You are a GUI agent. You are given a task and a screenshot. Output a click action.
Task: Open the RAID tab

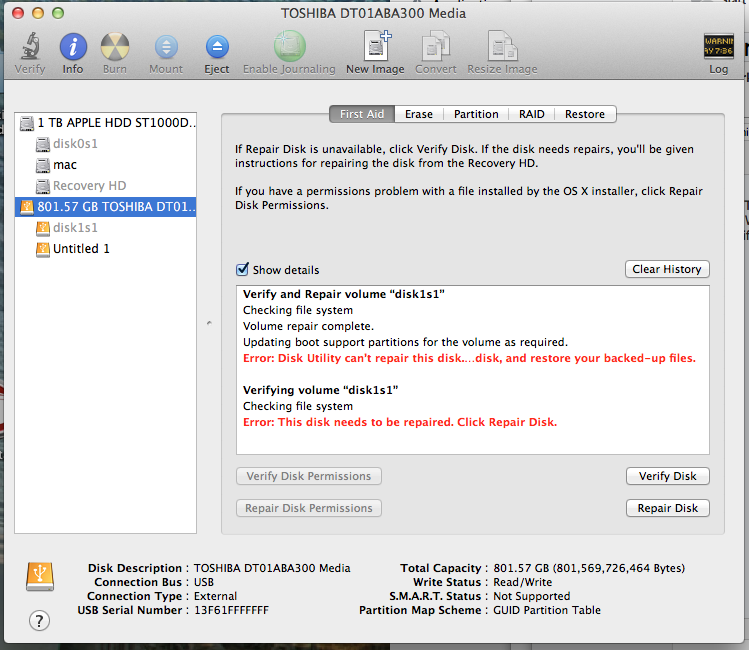tap(532, 114)
